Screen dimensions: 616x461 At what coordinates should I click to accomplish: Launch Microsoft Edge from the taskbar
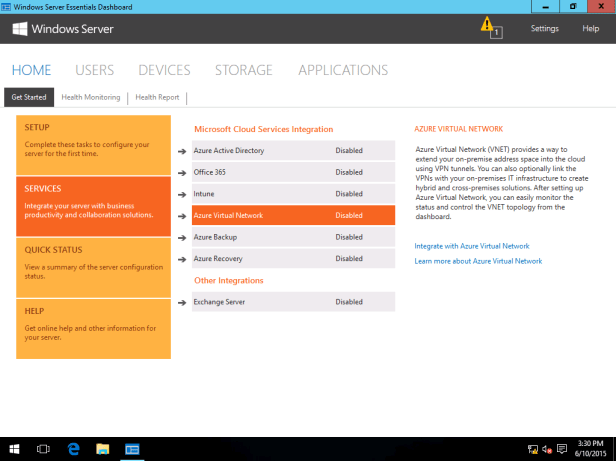73,450
